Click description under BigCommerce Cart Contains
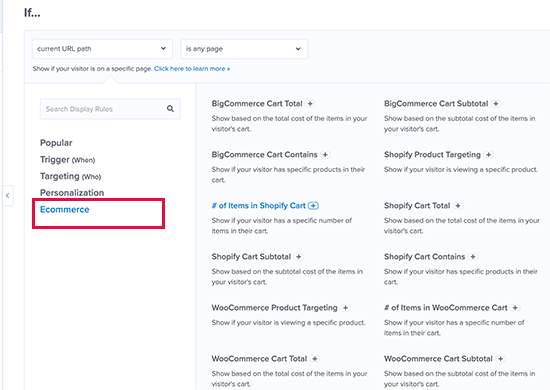550x390 pixels. coord(288,175)
